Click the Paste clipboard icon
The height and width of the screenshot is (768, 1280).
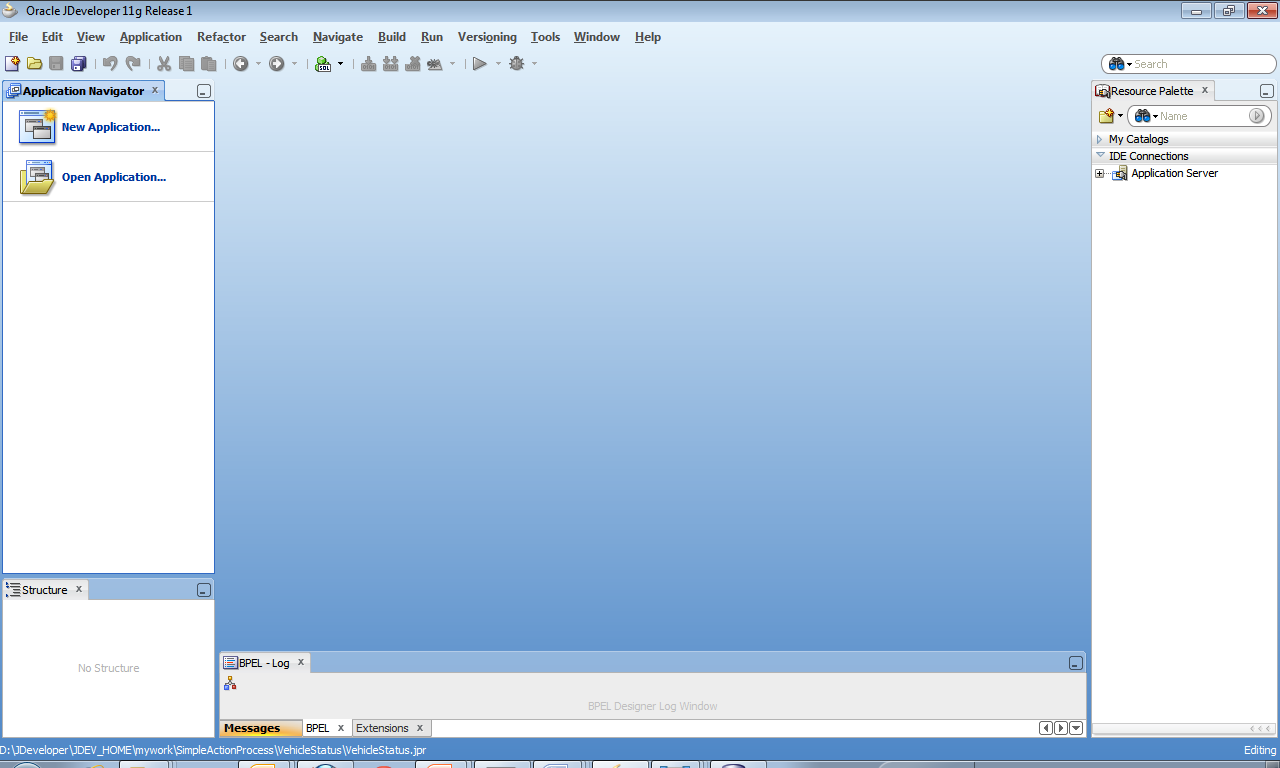[x=208, y=63]
